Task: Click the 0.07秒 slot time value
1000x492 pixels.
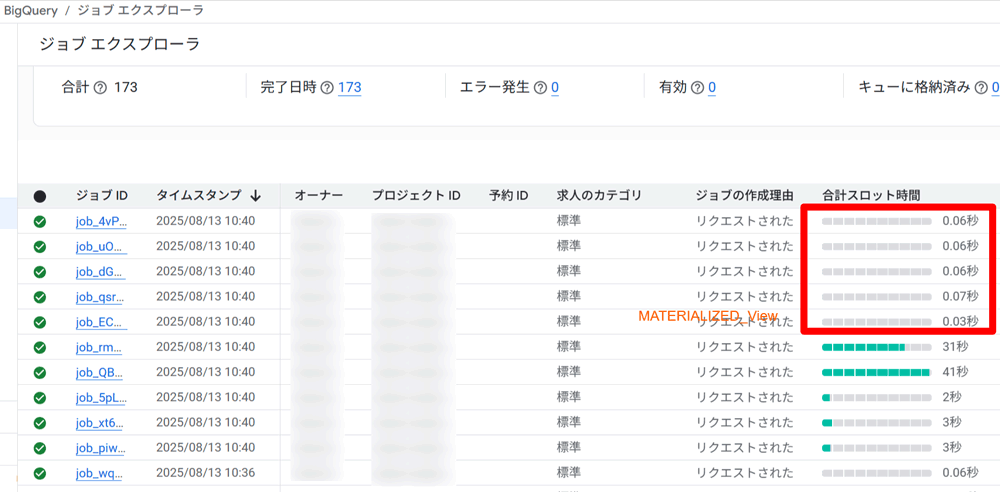Action: [960, 296]
